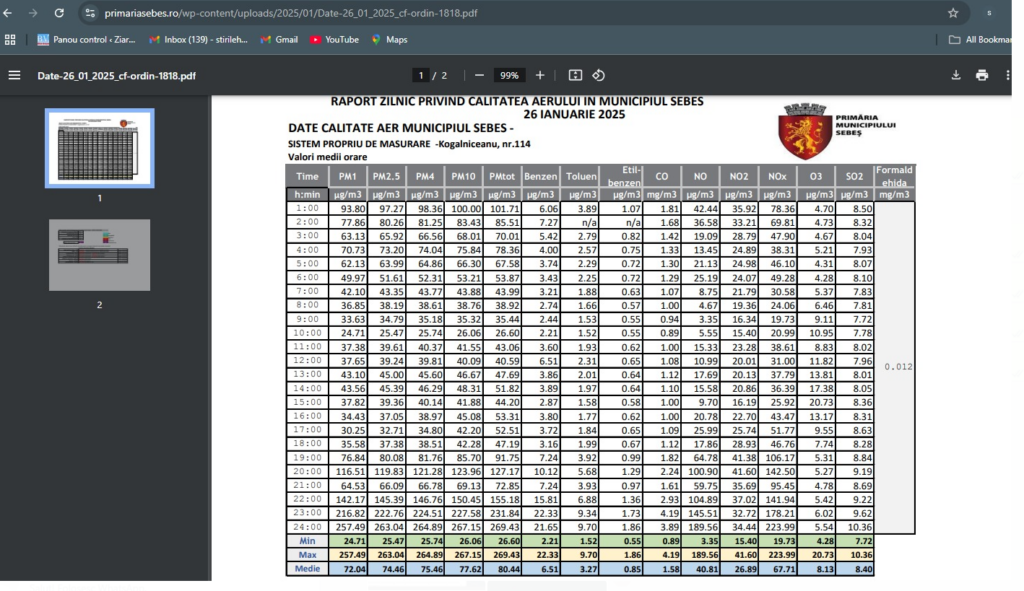Open the Gmail bookmark

[279, 40]
